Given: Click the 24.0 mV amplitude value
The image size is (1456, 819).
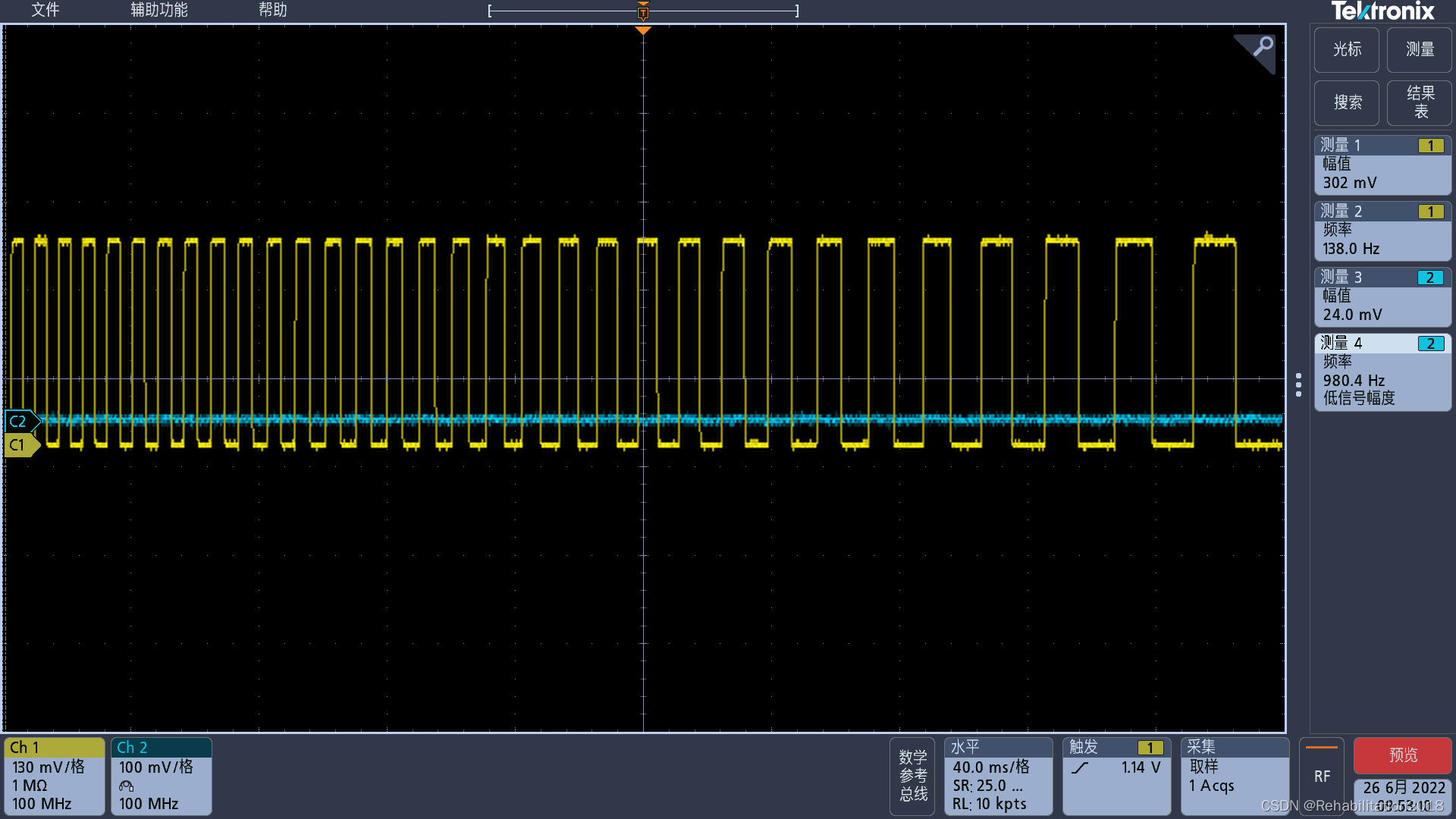Looking at the screenshot, I should coord(1352,315).
